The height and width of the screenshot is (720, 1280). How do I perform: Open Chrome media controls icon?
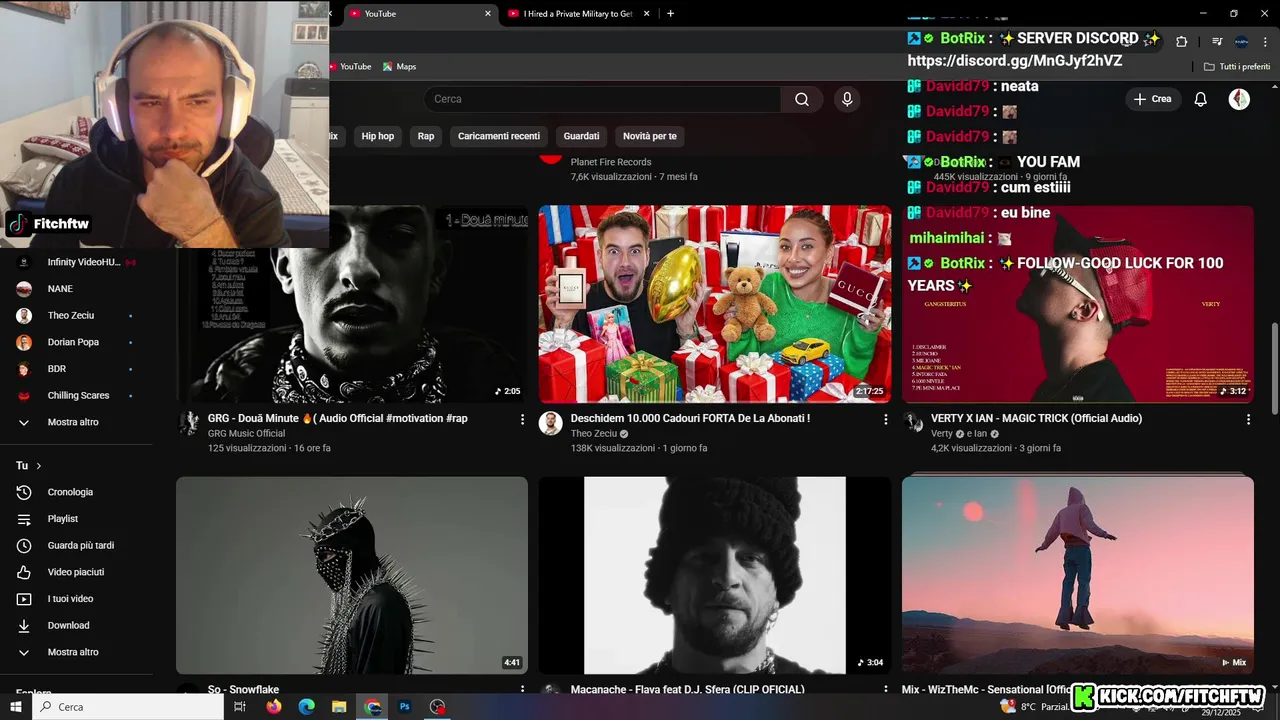(x=1217, y=42)
